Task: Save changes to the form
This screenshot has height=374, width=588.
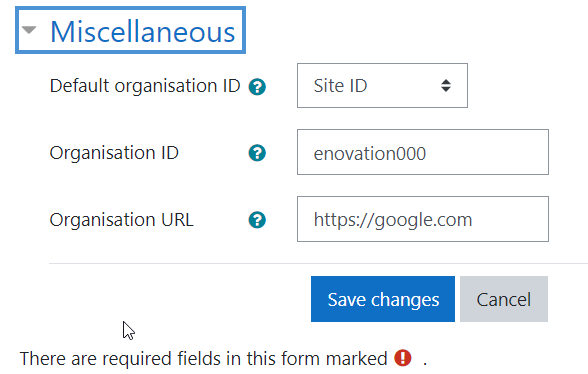Action: [383, 299]
